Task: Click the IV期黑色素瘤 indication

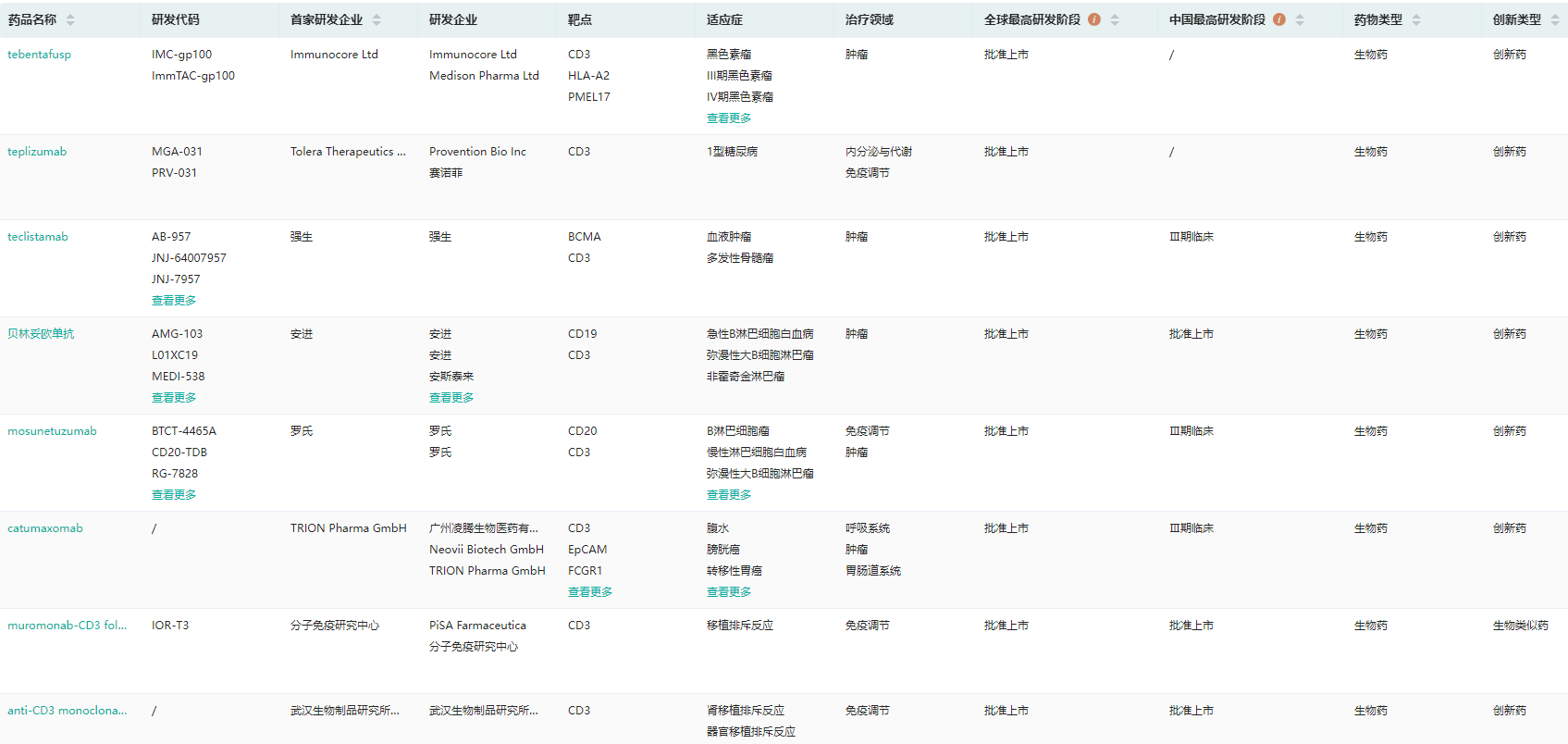Action: [740, 97]
